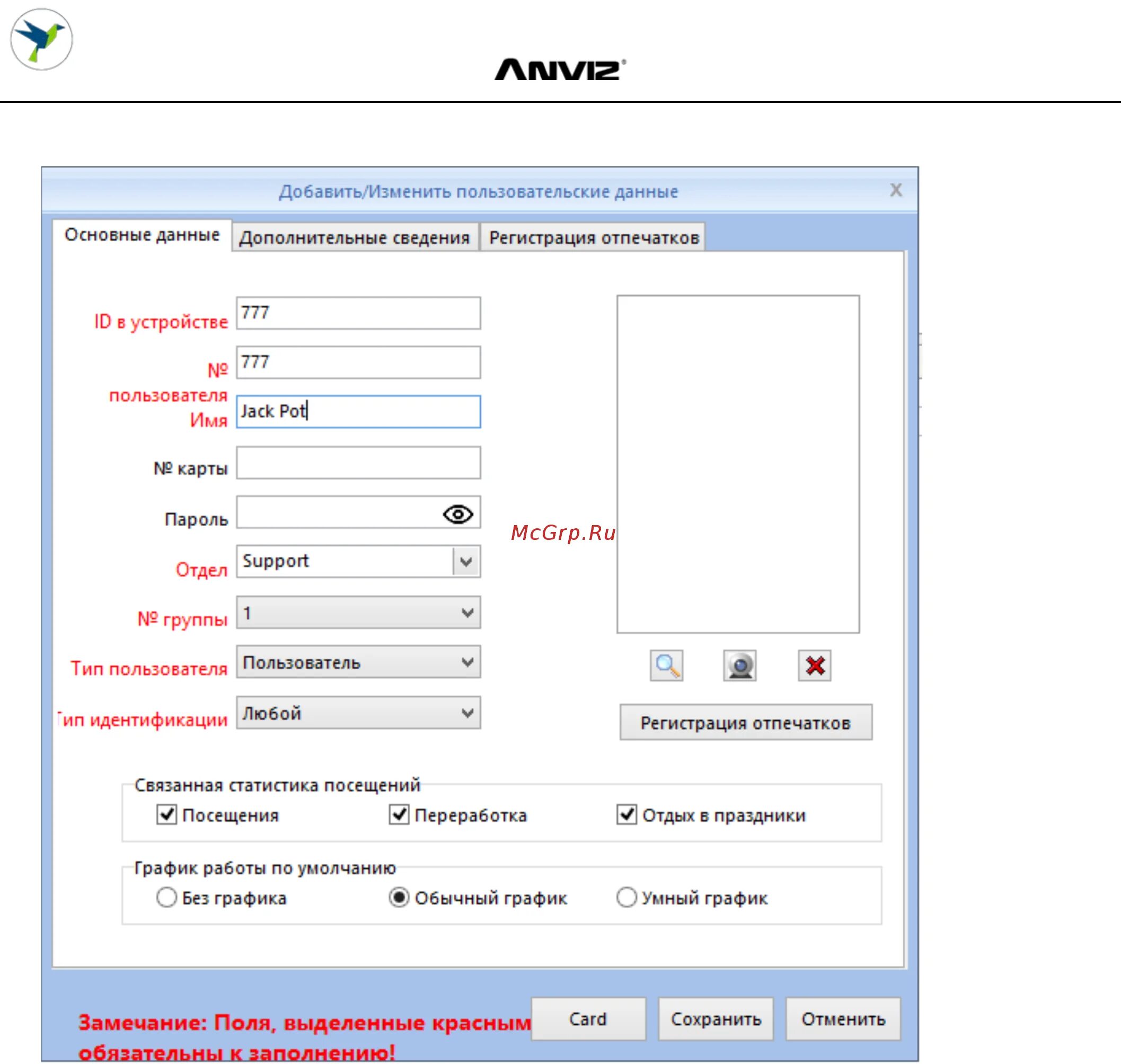The height and width of the screenshot is (1064, 1121).
Task: Expand the Отдел Support dropdown
Action: [x=466, y=562]
